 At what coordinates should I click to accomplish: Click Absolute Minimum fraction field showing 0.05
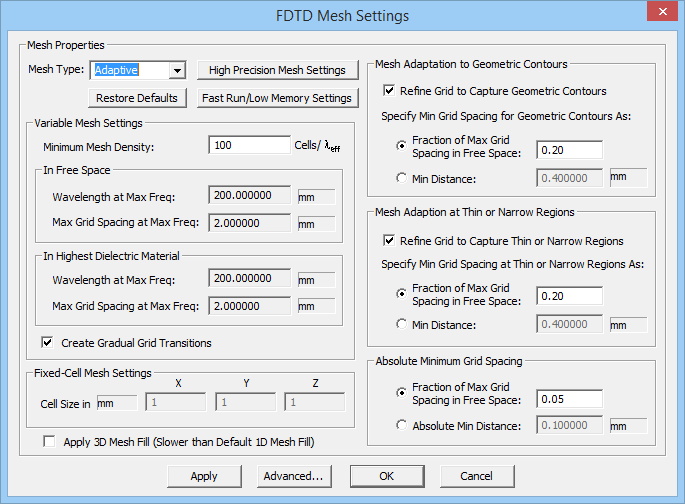(x=569, y=399)
